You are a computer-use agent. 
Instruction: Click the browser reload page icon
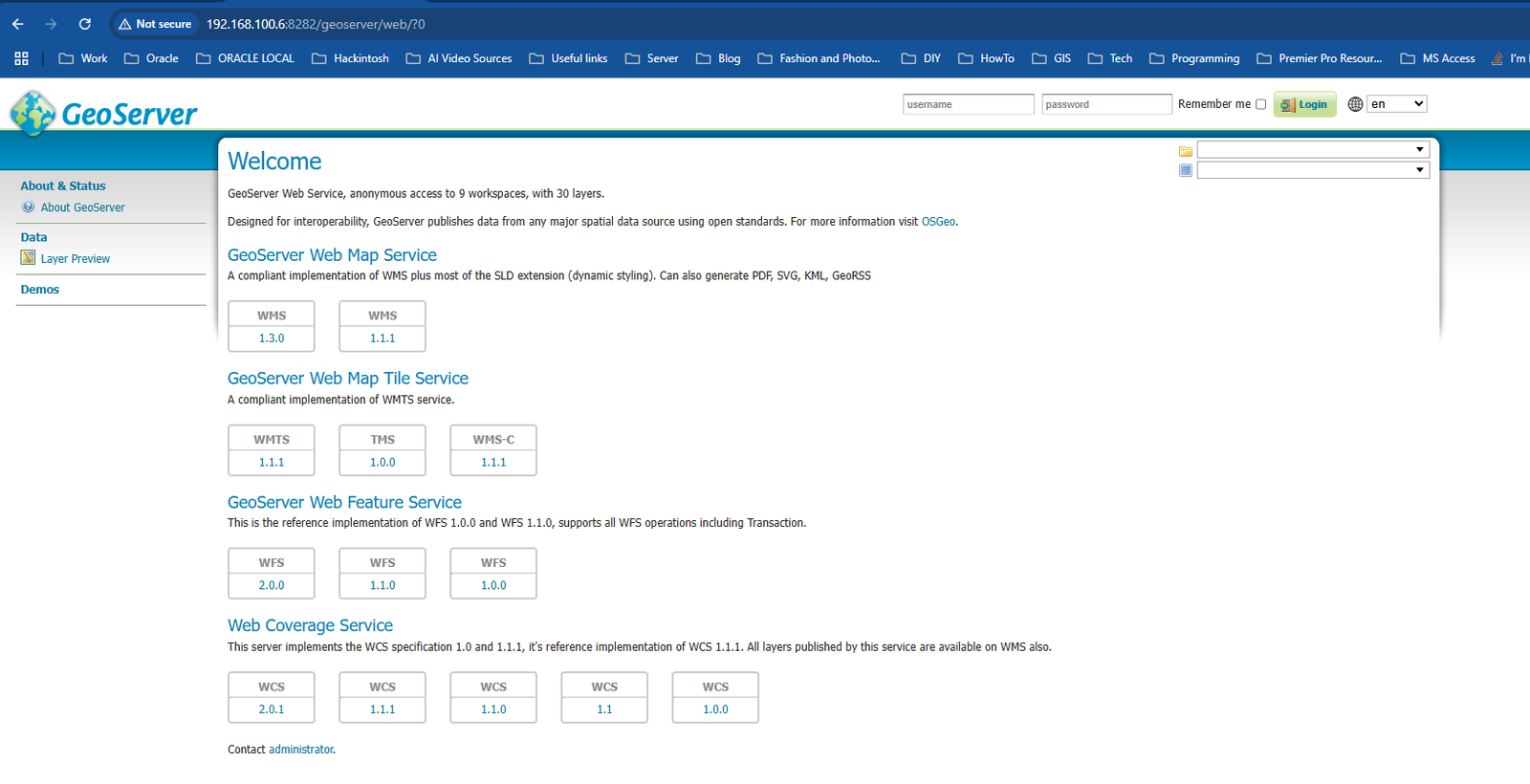(85, 24)
